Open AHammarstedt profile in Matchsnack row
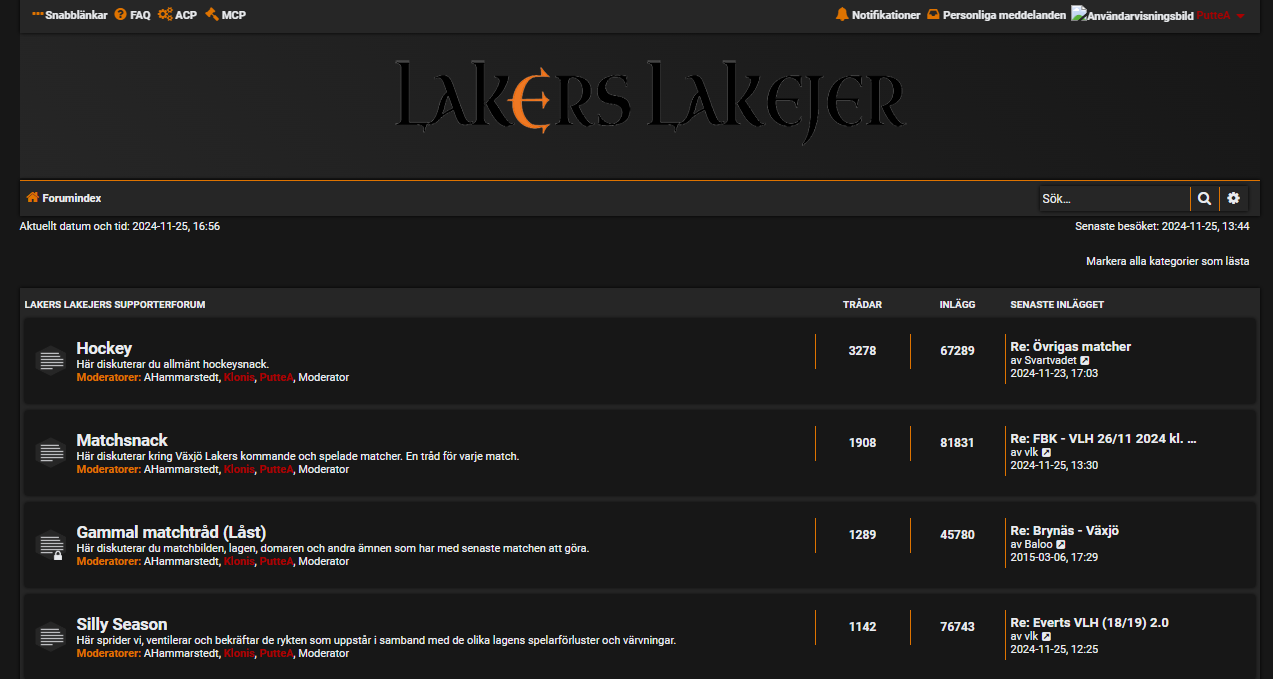 tap(181, 469)
